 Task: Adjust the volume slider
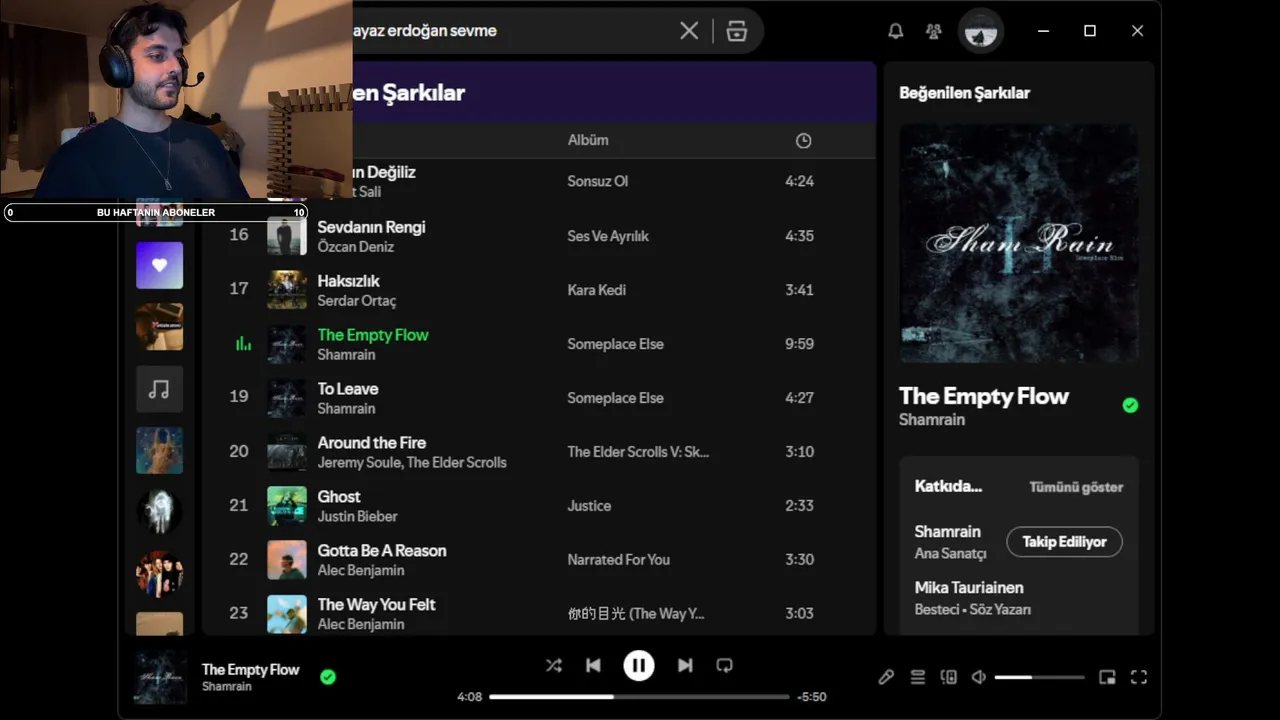1039,677
